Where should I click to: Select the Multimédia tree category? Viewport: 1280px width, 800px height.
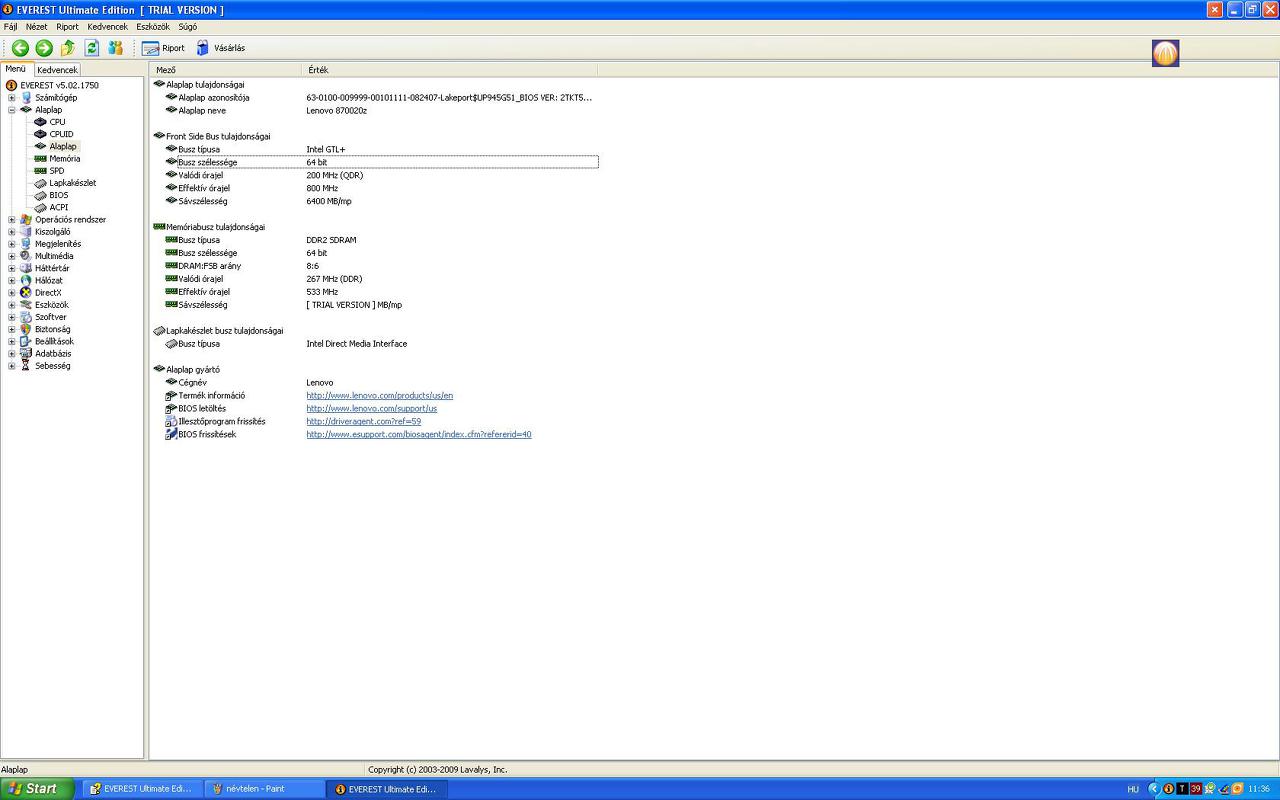point(54,256)
